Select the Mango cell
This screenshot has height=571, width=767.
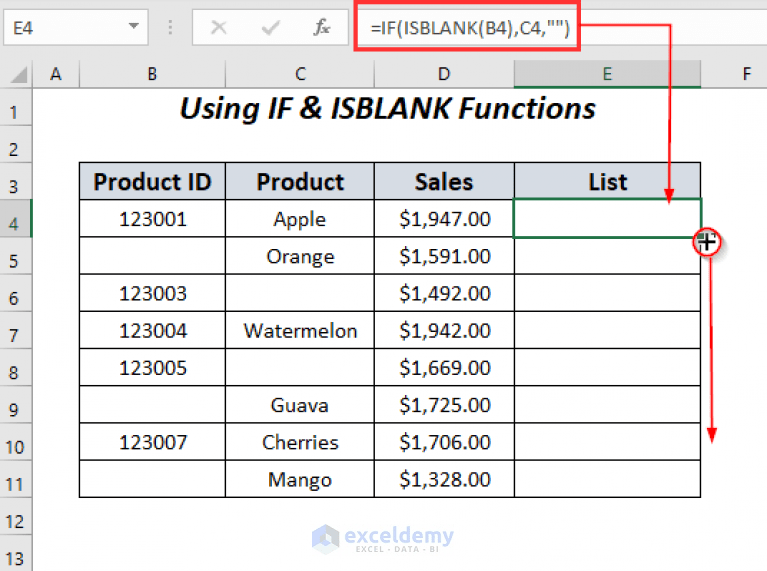[300, 479]
